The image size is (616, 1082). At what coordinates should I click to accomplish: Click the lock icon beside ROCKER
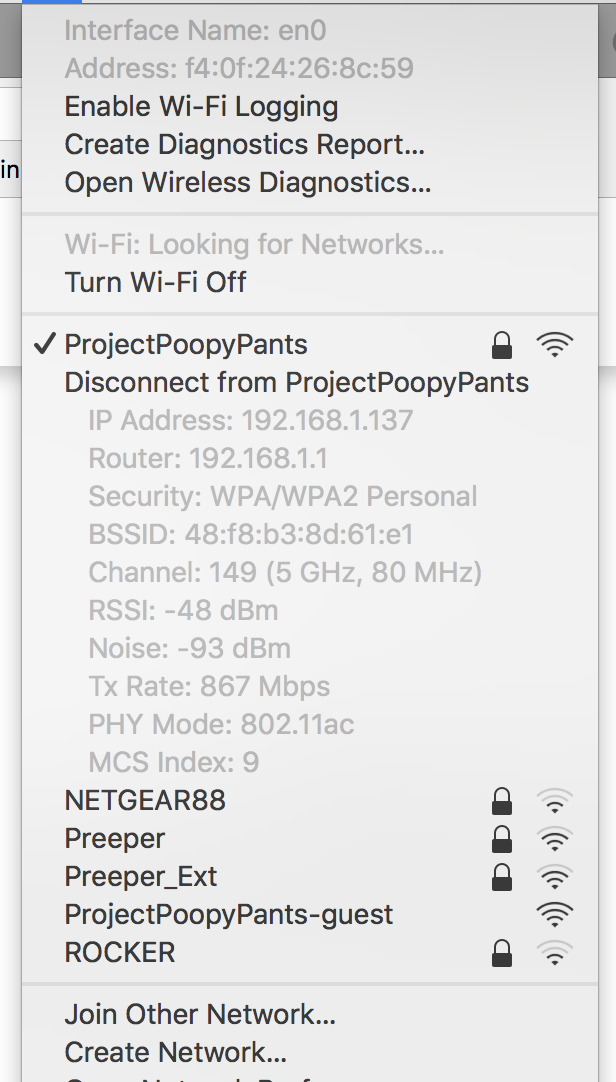pyautogui.click(x=502, y=953)
